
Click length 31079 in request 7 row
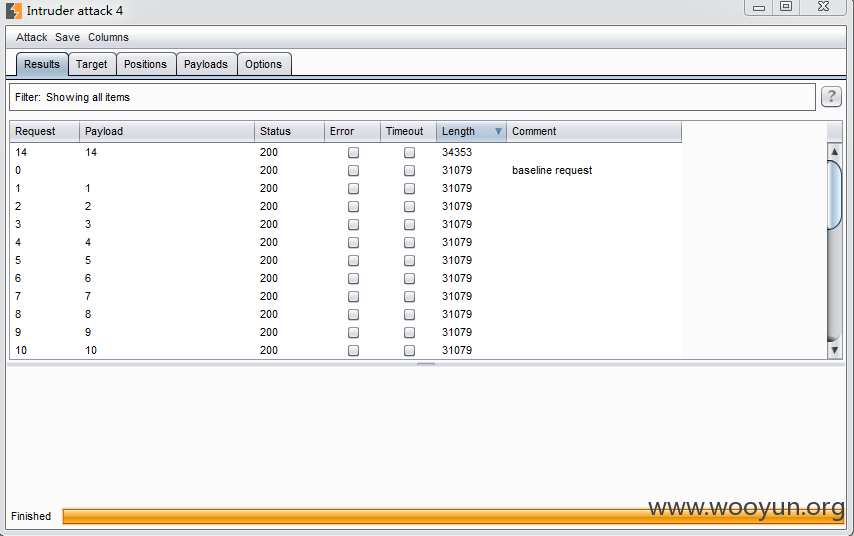tap(457, 296)
